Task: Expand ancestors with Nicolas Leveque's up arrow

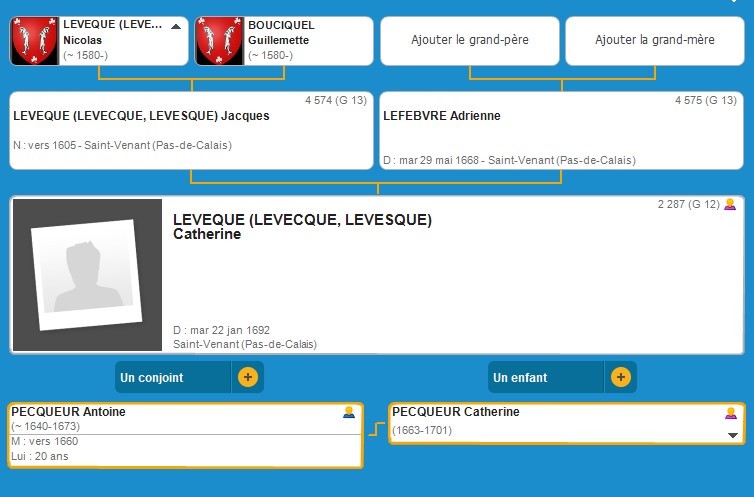Action: pyautogui.click(x=176, y=27)
